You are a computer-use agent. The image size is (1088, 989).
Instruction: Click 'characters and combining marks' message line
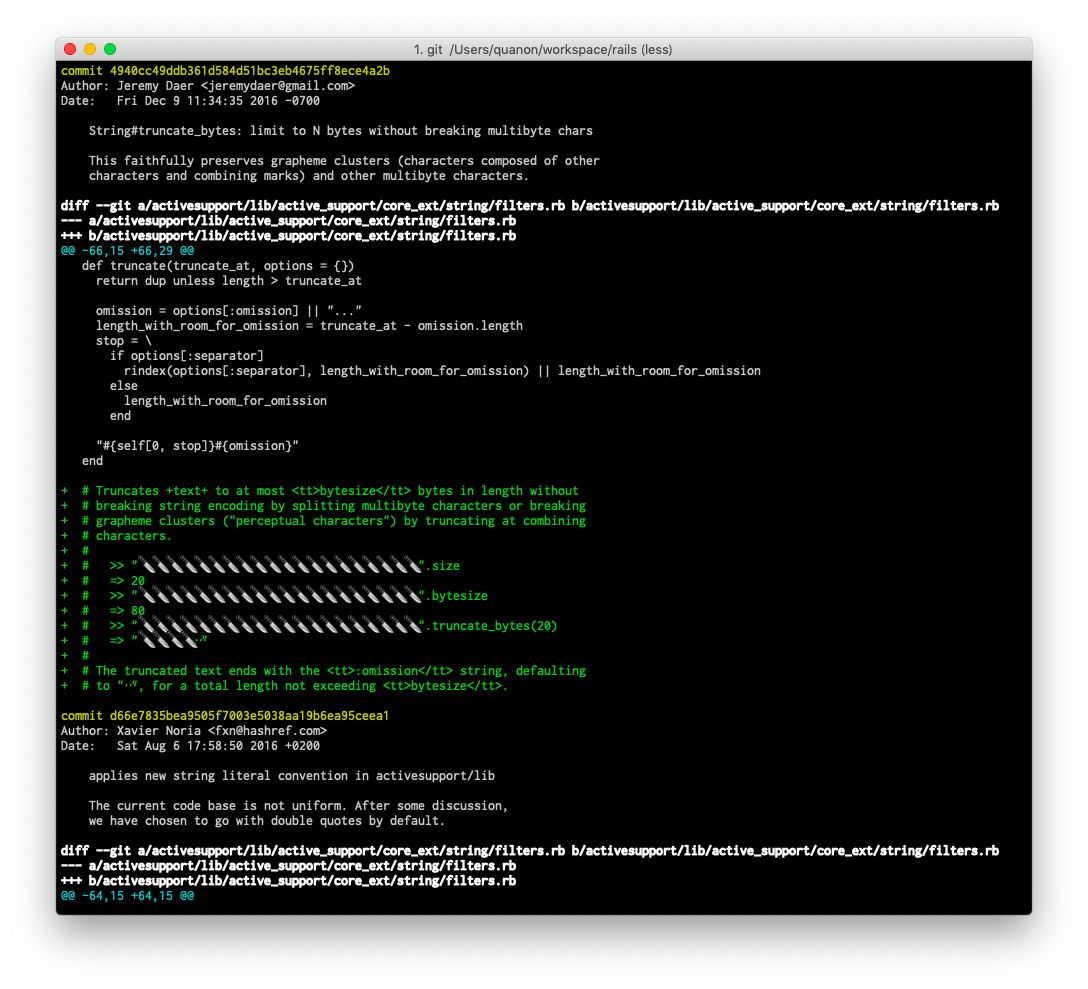click(x=309, y=176)
